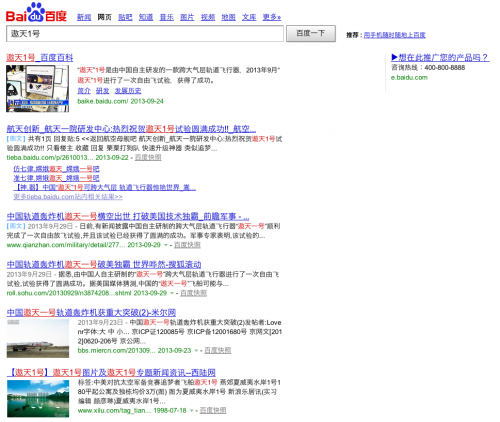Open the 米尔网 result title
The width and height of the screenshot is (500, 422).
[91, 313]
